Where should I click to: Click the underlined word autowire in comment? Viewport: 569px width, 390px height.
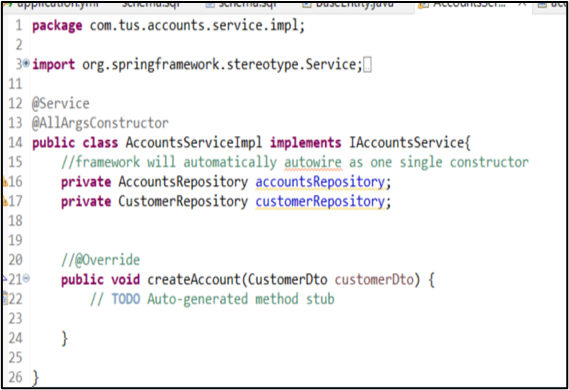(313, 163)
